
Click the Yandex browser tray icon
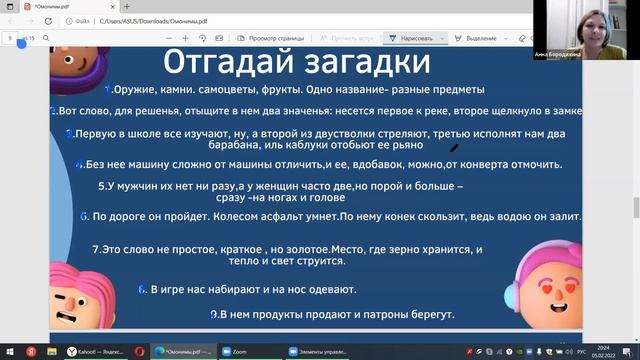509,351
